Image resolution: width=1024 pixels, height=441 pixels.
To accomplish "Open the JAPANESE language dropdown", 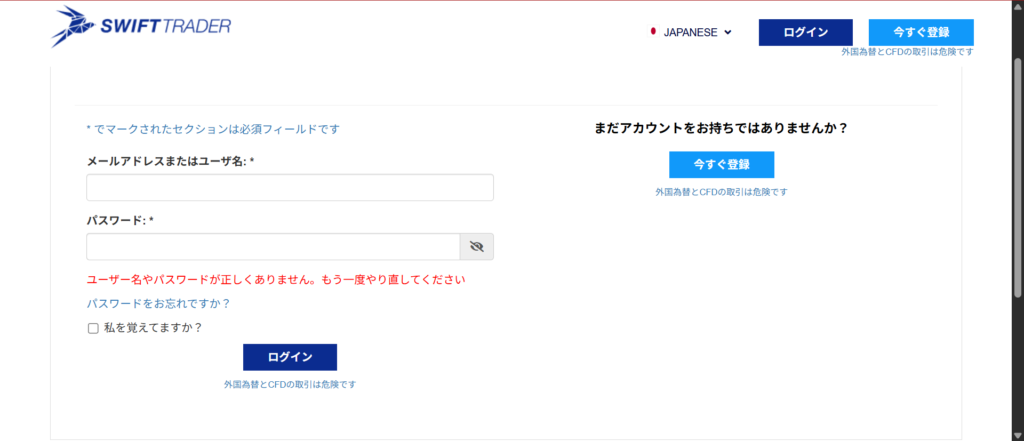I will coord(691,32).
